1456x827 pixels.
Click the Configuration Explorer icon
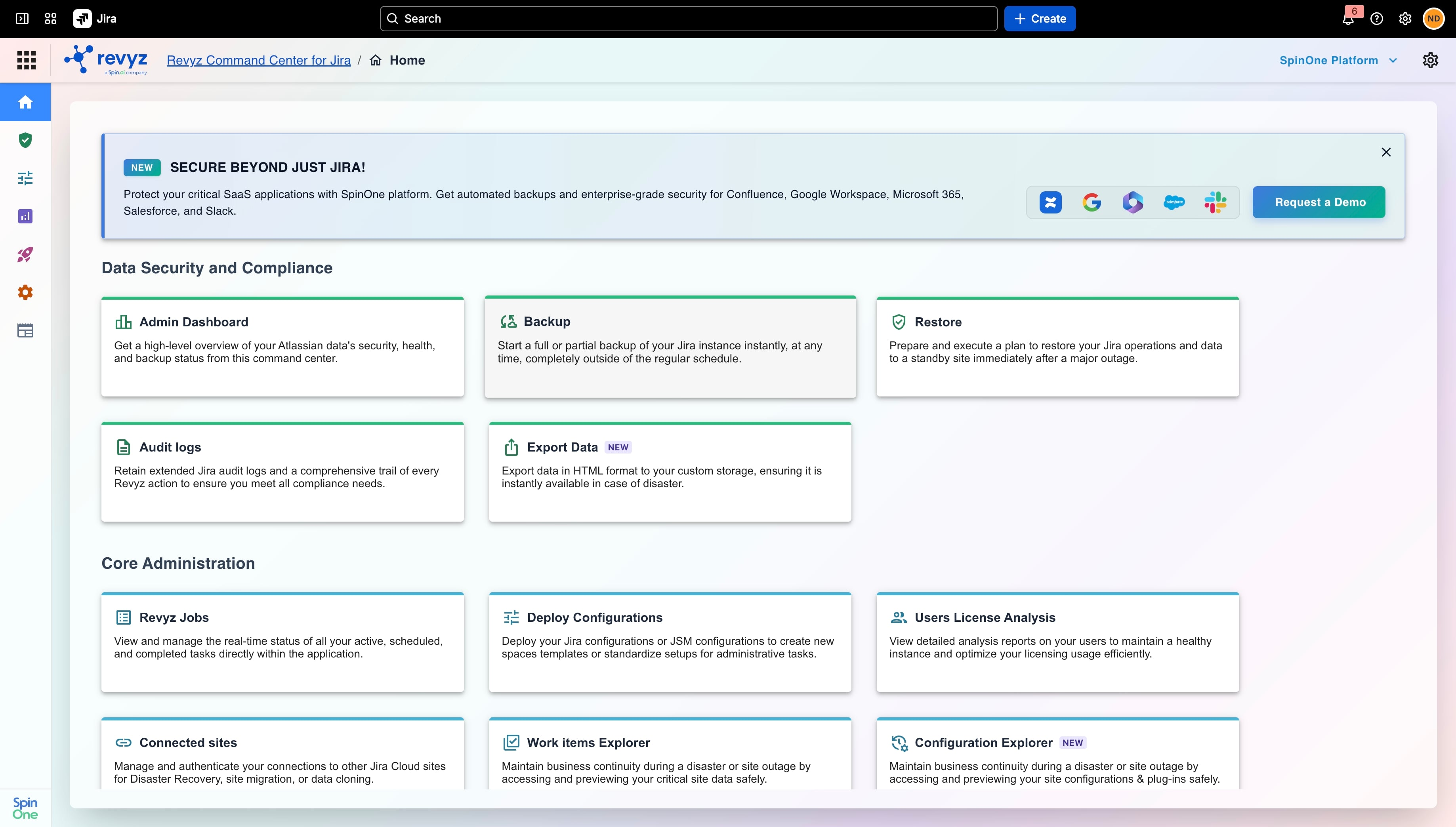tap(899, 743)
